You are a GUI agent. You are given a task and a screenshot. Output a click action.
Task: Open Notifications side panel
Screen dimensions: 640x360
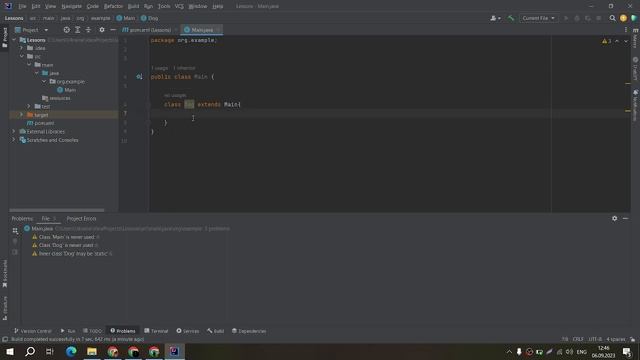(636, 105)
